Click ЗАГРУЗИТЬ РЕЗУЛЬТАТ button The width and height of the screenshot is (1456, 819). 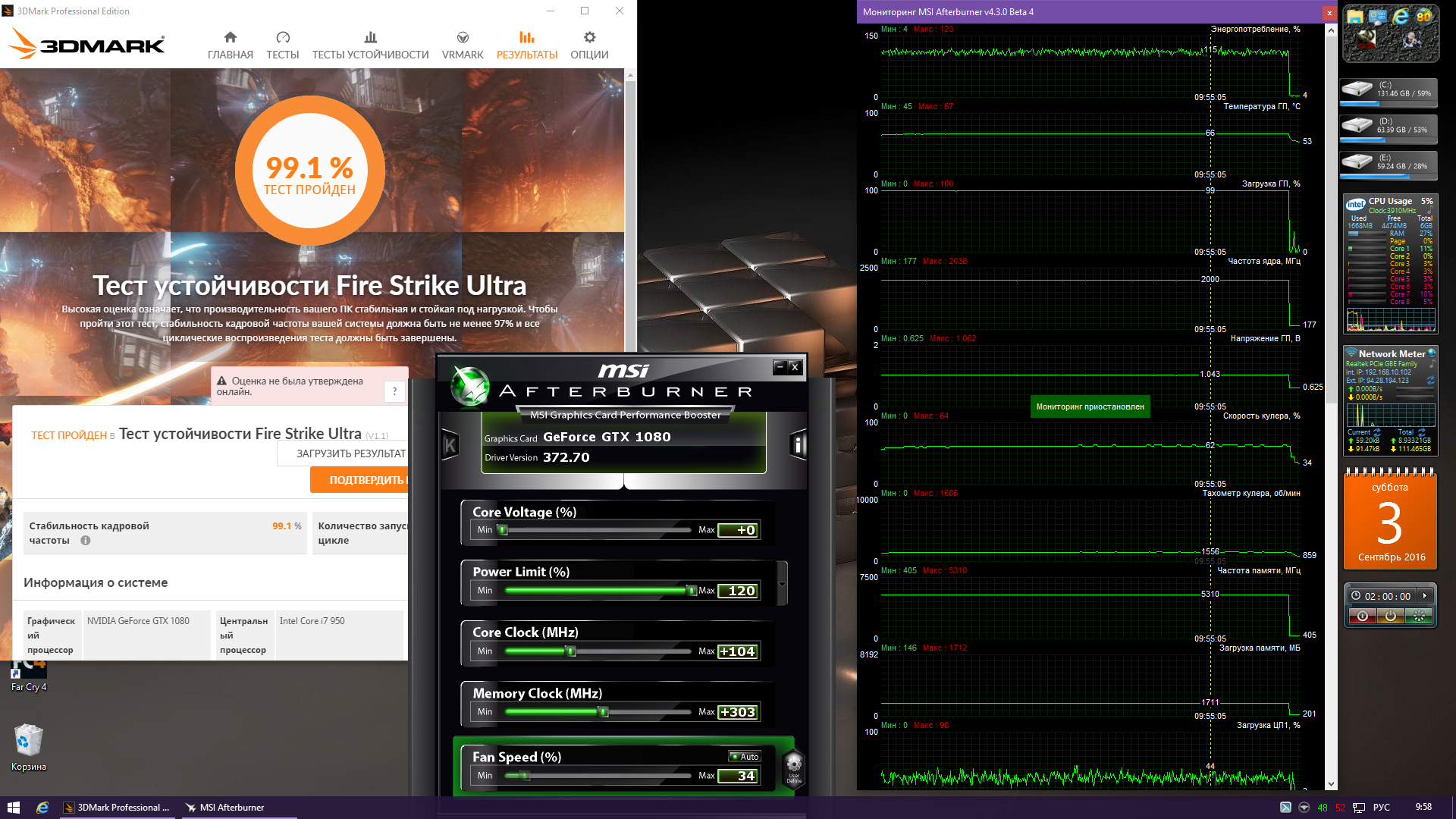(x=350, y=453)
